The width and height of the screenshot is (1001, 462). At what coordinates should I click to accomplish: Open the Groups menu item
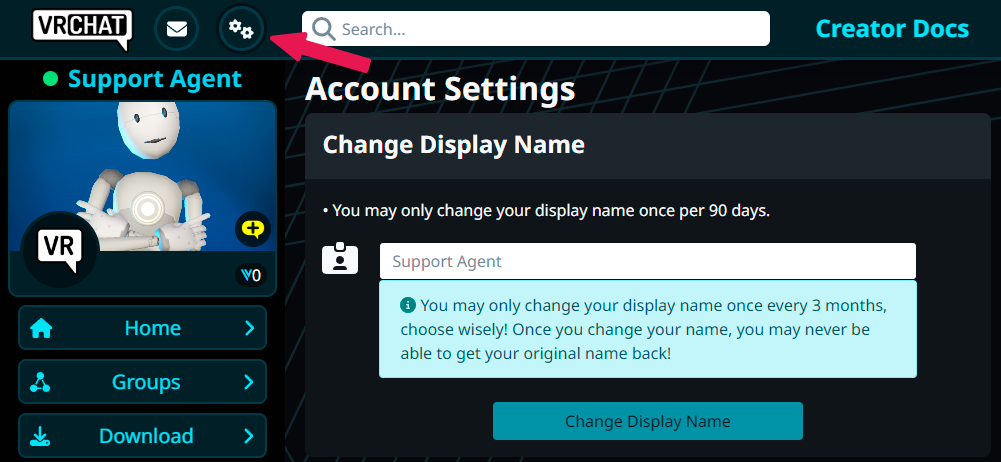coord(142,382)
